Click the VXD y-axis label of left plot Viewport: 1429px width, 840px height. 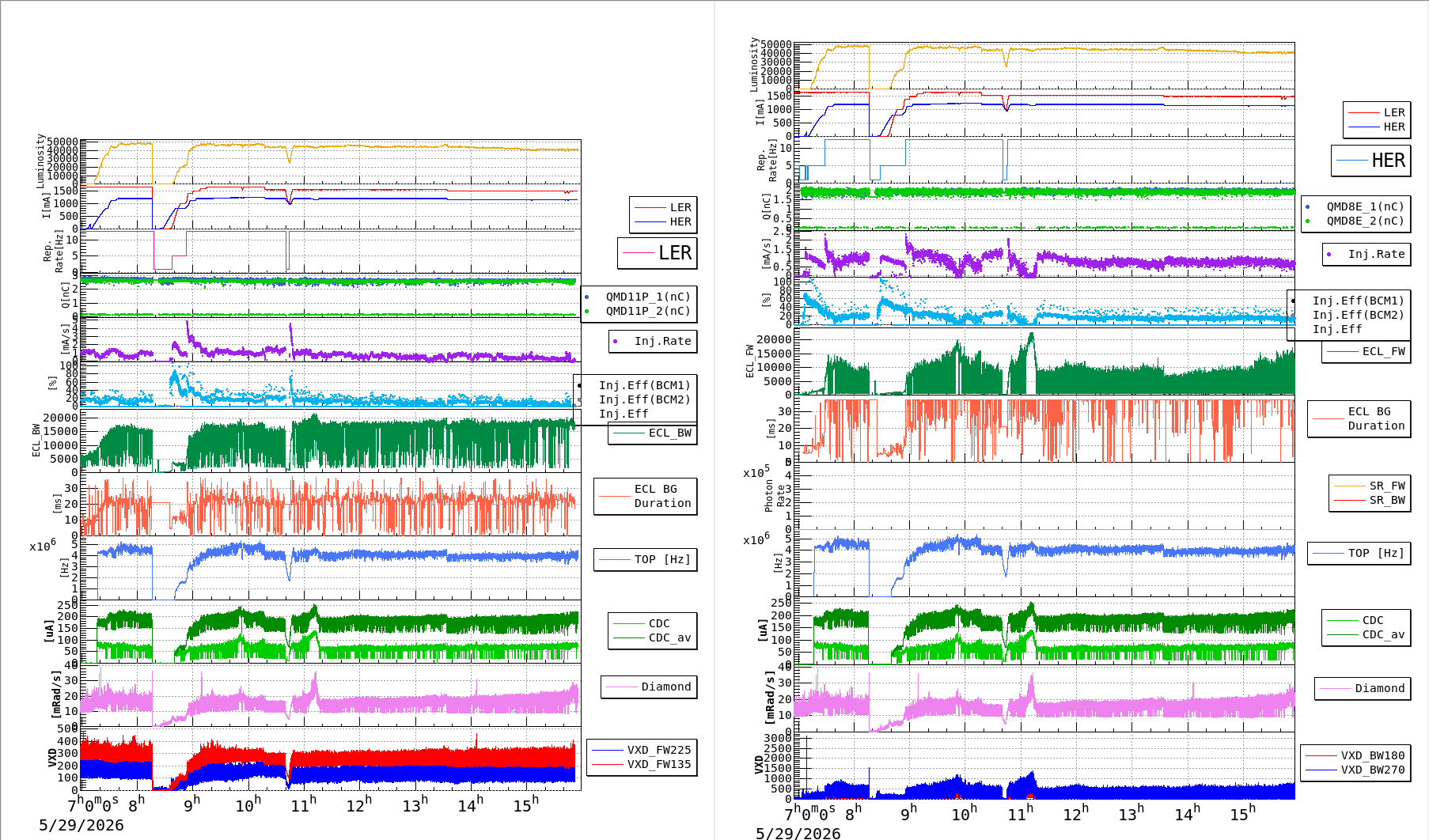(53, 758)
